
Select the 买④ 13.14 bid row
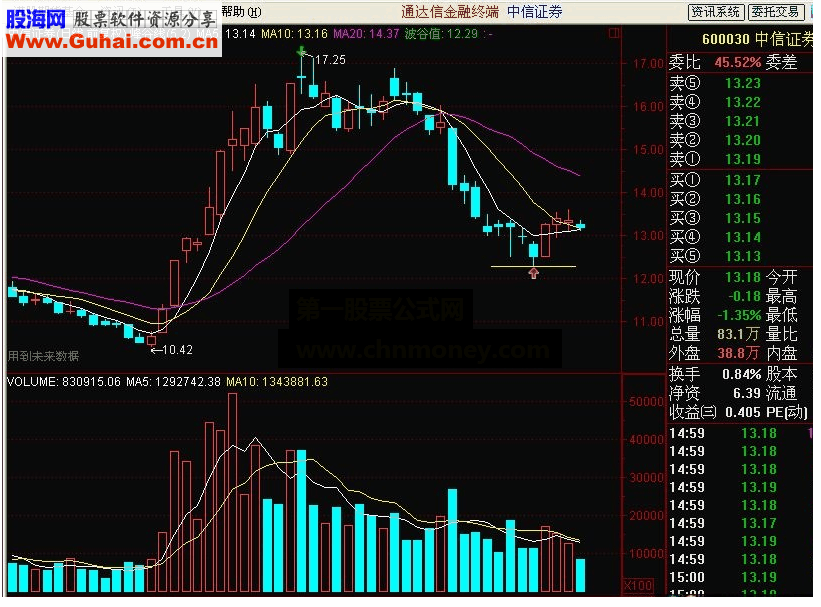[x=715, y=237]
